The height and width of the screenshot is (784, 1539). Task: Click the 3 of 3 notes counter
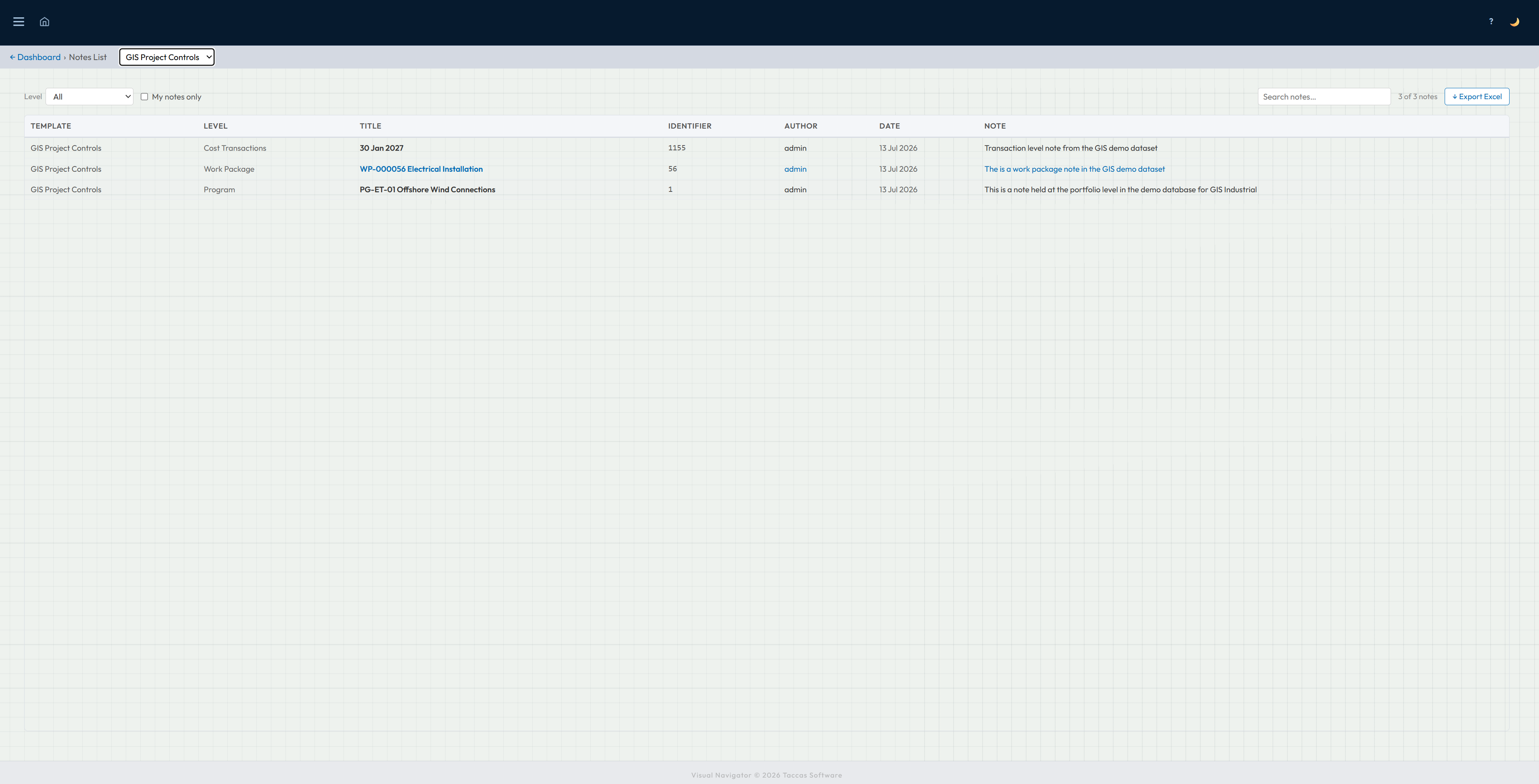click(x=1417, y=97)
